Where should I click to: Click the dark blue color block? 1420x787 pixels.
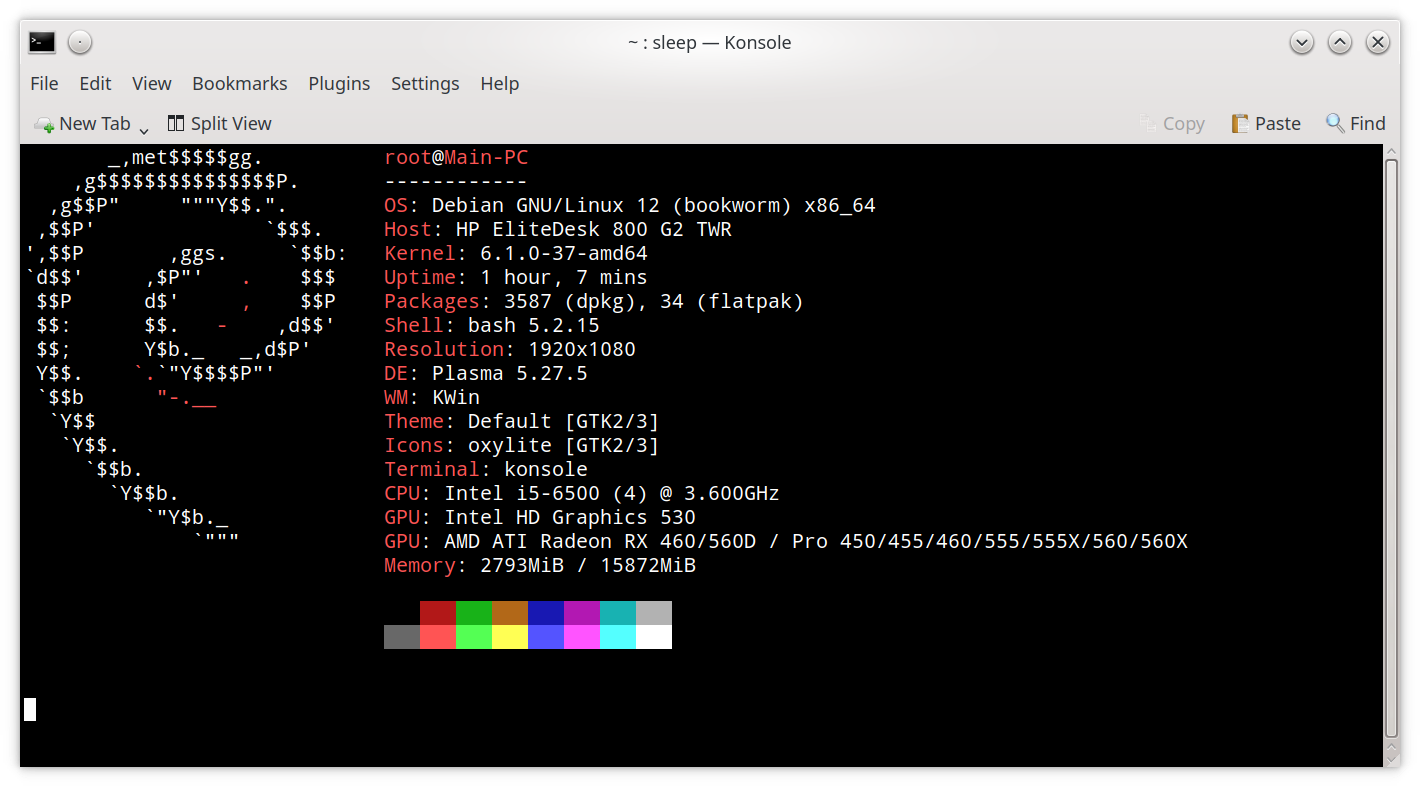(x=546, y=613)
